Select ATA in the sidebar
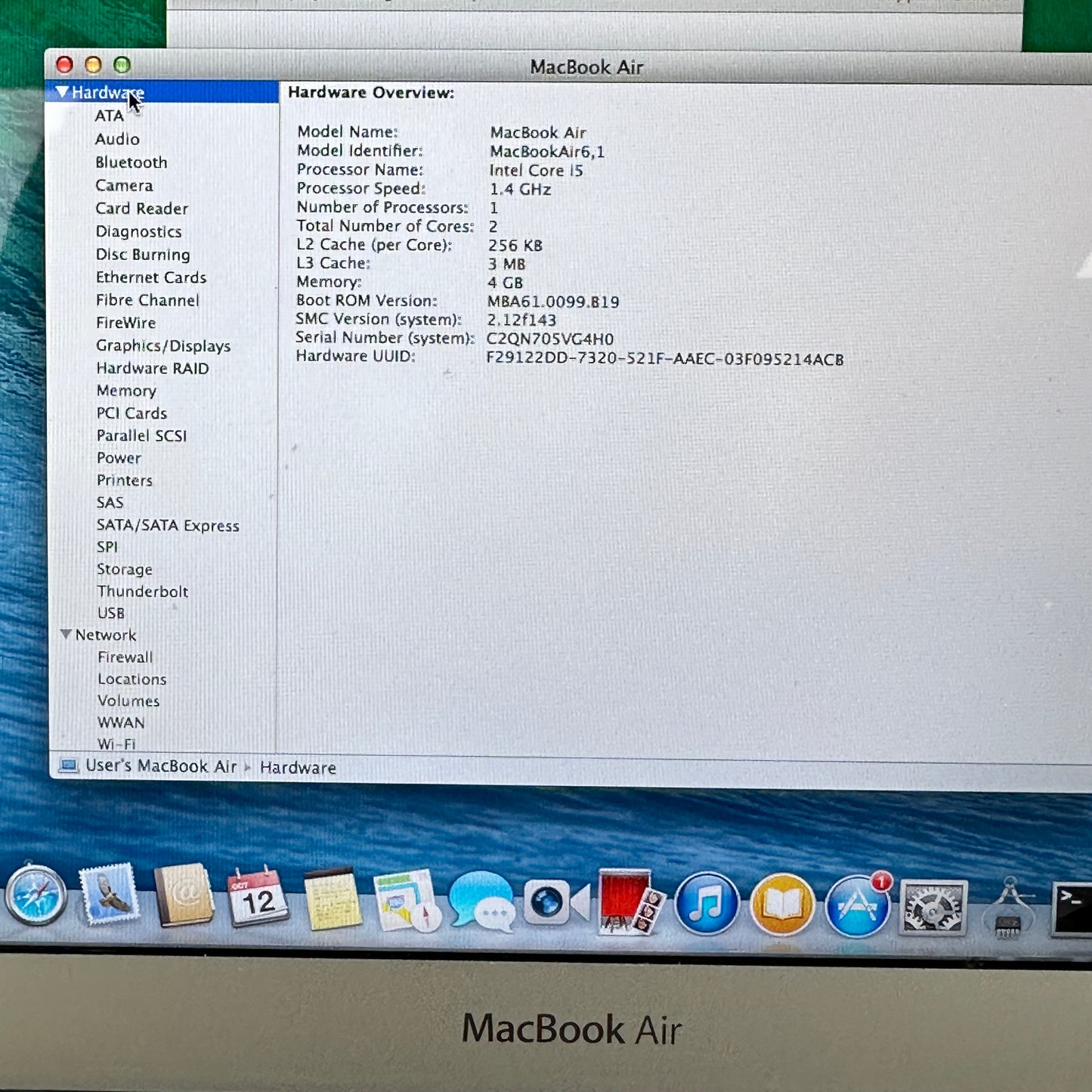1092x1092 pixels. (x=109, y=116)
